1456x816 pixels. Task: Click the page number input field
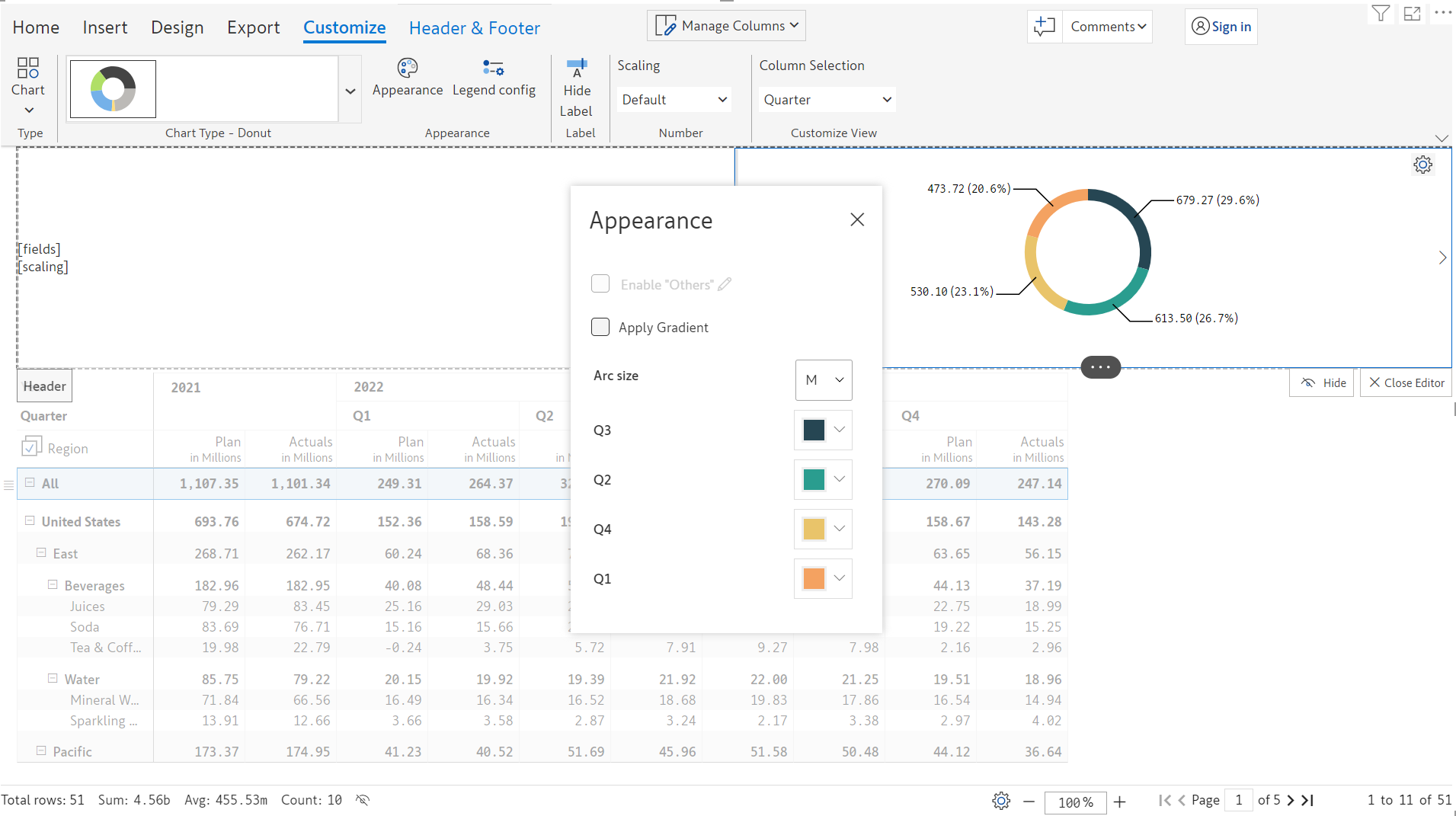tap(1239, 800)
